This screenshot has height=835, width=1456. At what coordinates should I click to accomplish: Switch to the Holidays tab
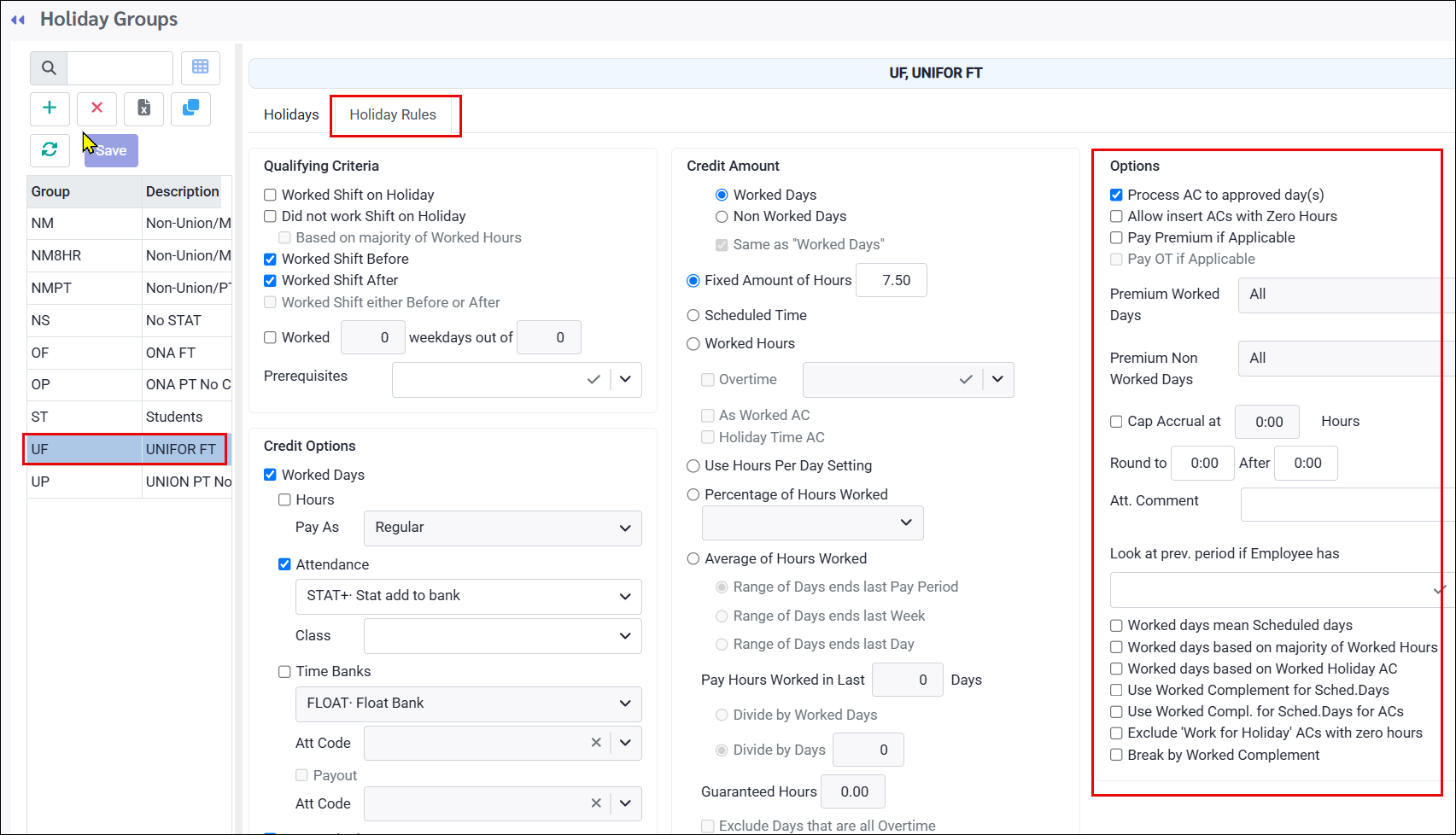(x=291, y=114)
